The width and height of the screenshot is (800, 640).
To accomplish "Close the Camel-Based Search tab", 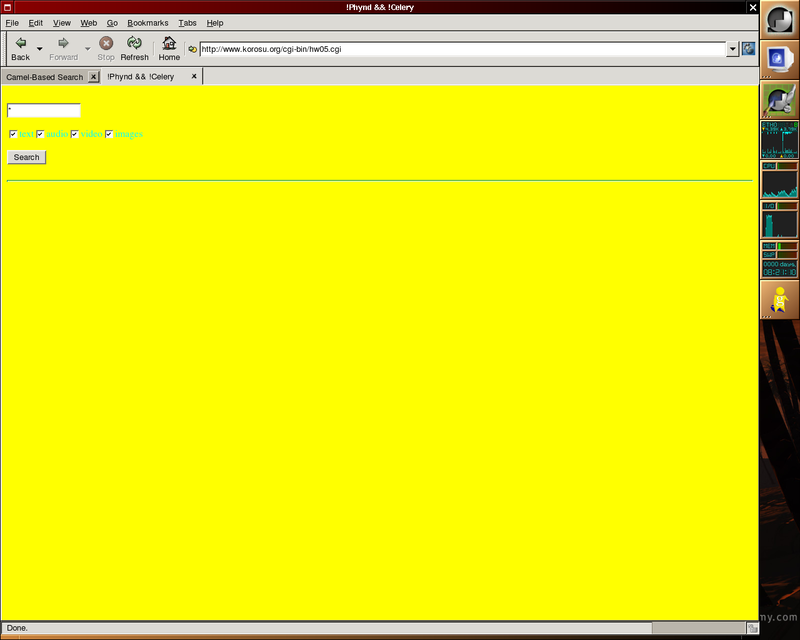I will pos(93,77).
